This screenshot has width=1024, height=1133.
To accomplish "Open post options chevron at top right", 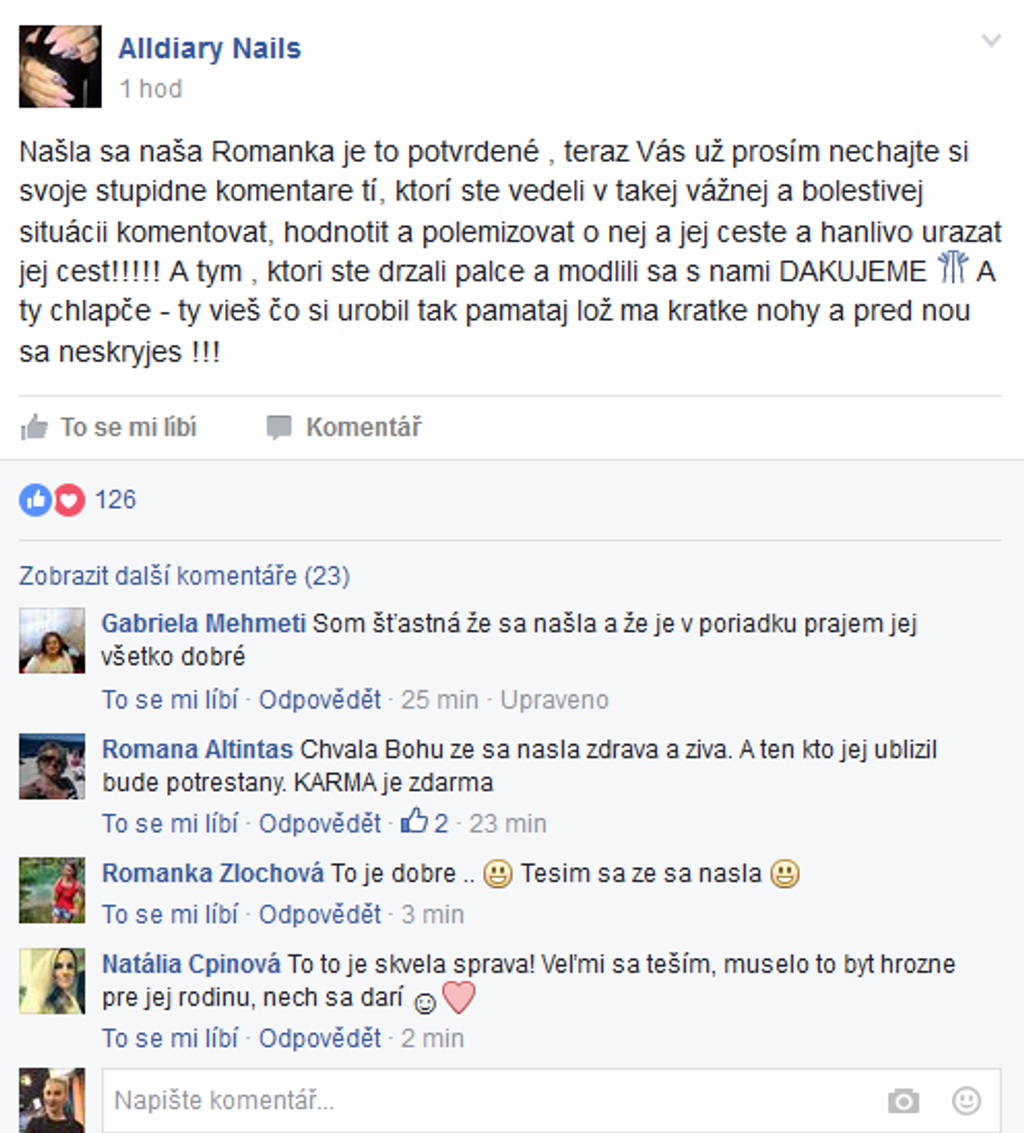I will pos(991,40).
